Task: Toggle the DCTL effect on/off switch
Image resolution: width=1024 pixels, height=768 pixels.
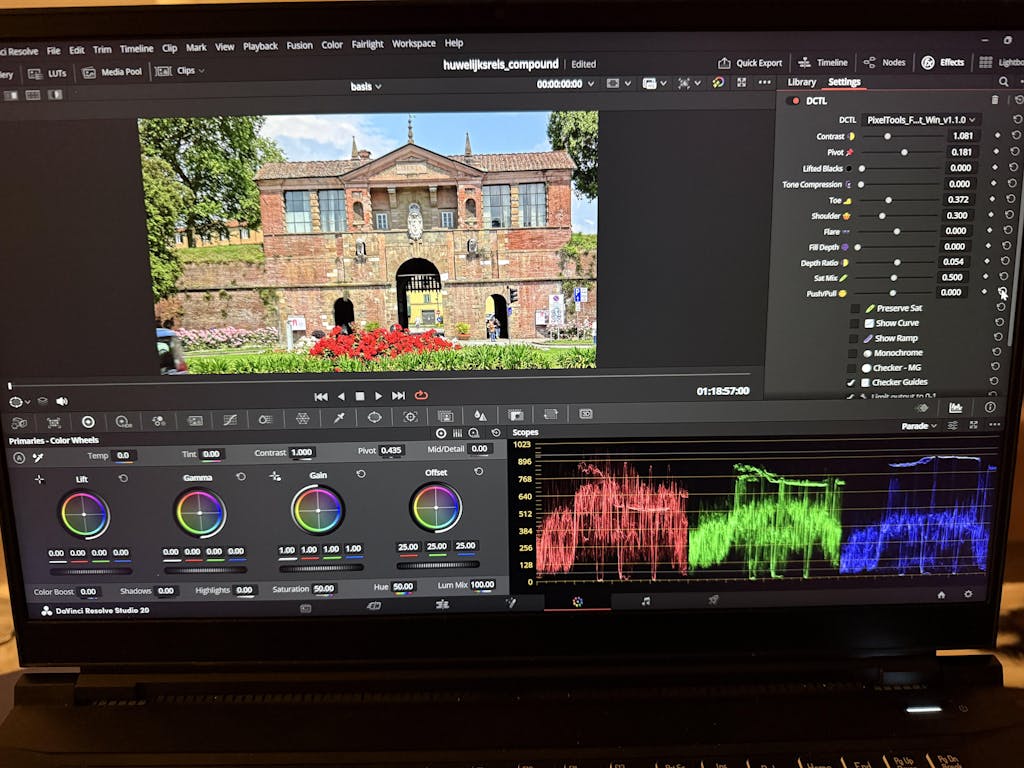Action: [795, 101]
